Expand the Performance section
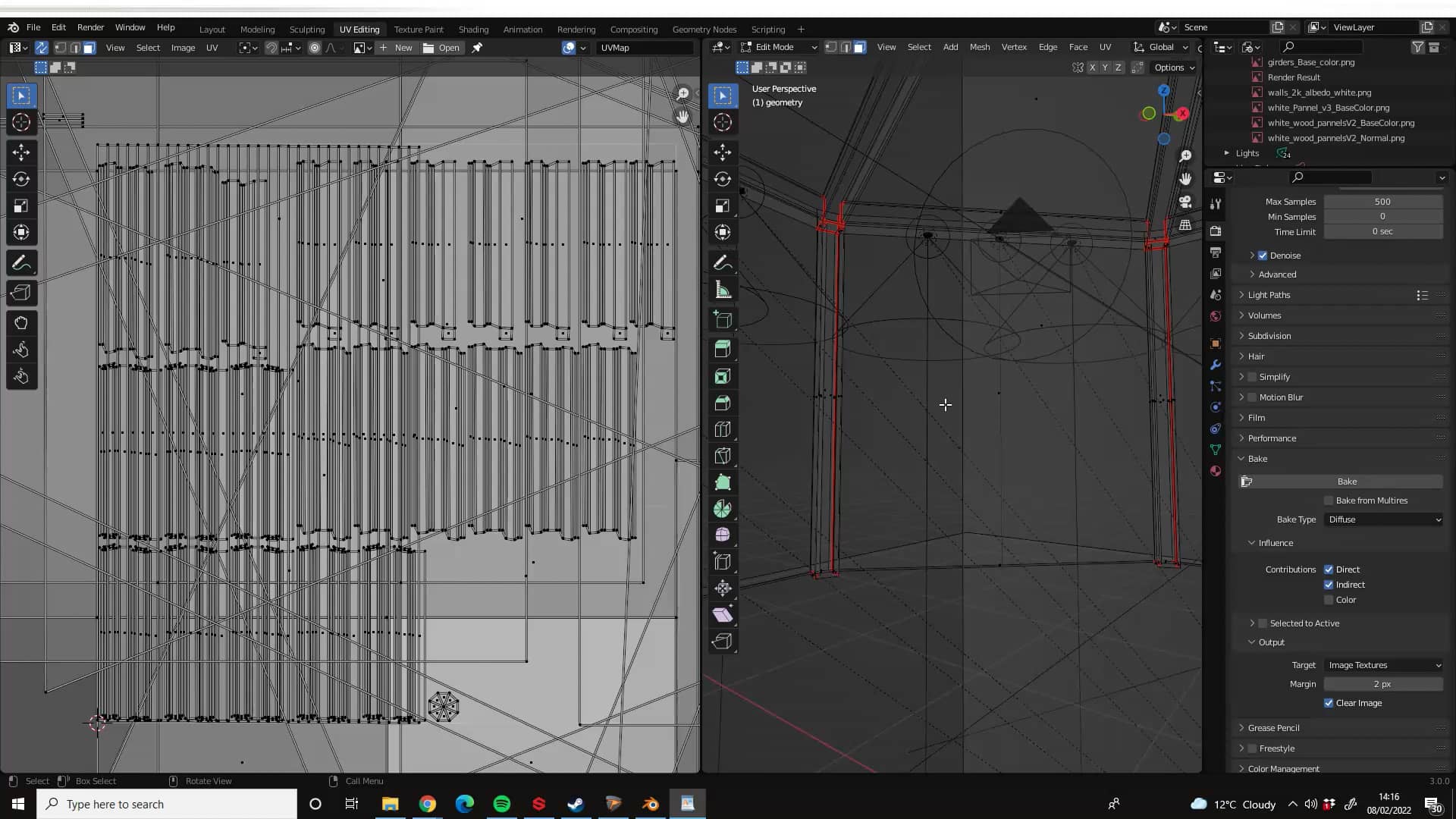The image size is (1456, 819). tap(1272, 438)
